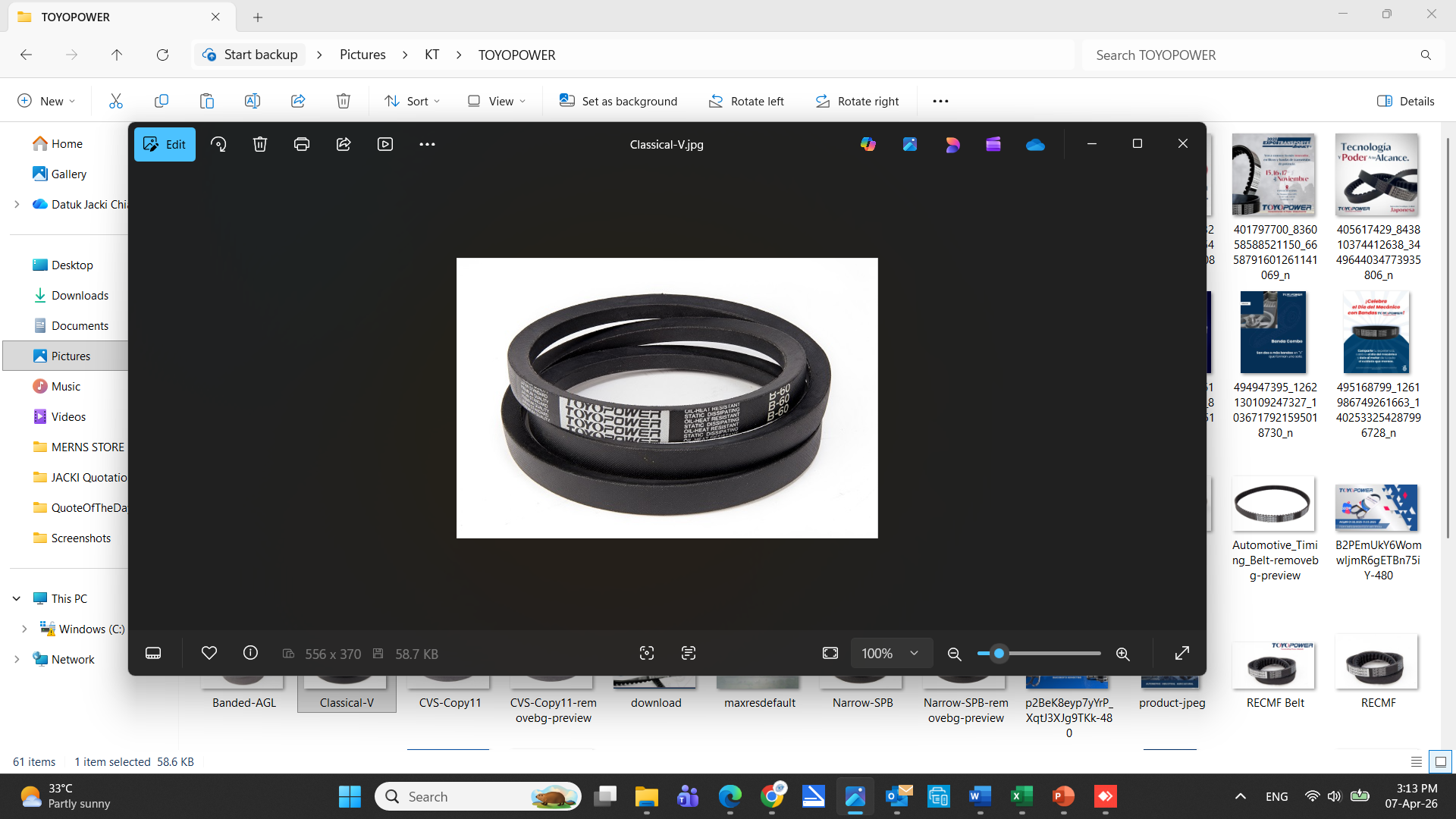Screen dimensions: 1456x819
Task: Open Downloads in navigation pane
Action: [x=80, y=295]
